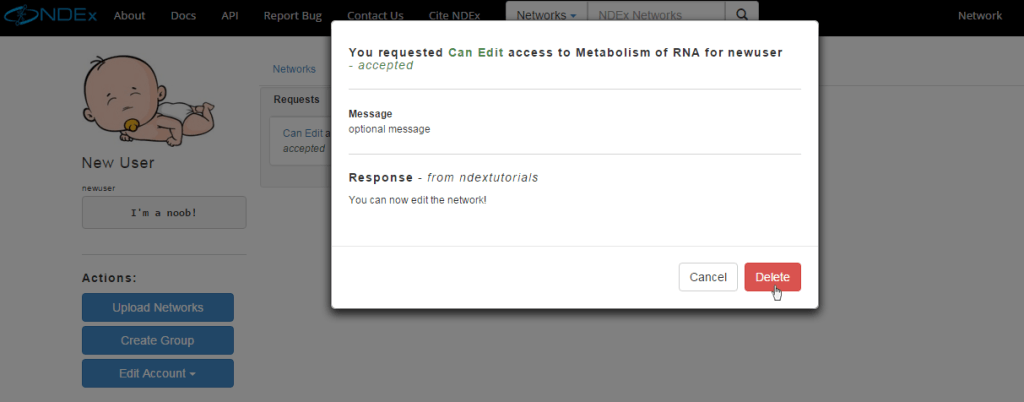Click the search magnifier icon
This screenshot has height=402, width=1024.
tap(742, 15)
